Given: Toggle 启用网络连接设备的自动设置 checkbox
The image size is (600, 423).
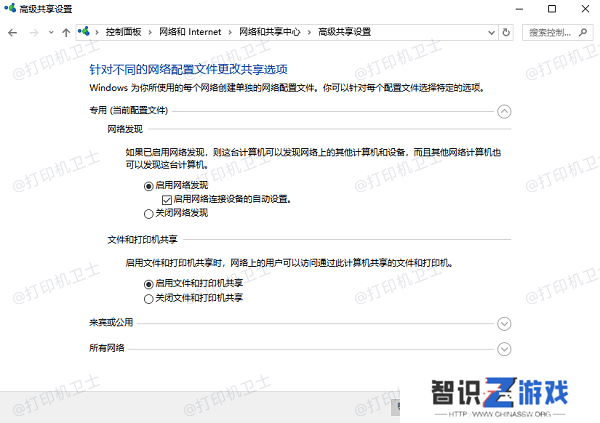Looking at the screenshot, I should (166, 200).
